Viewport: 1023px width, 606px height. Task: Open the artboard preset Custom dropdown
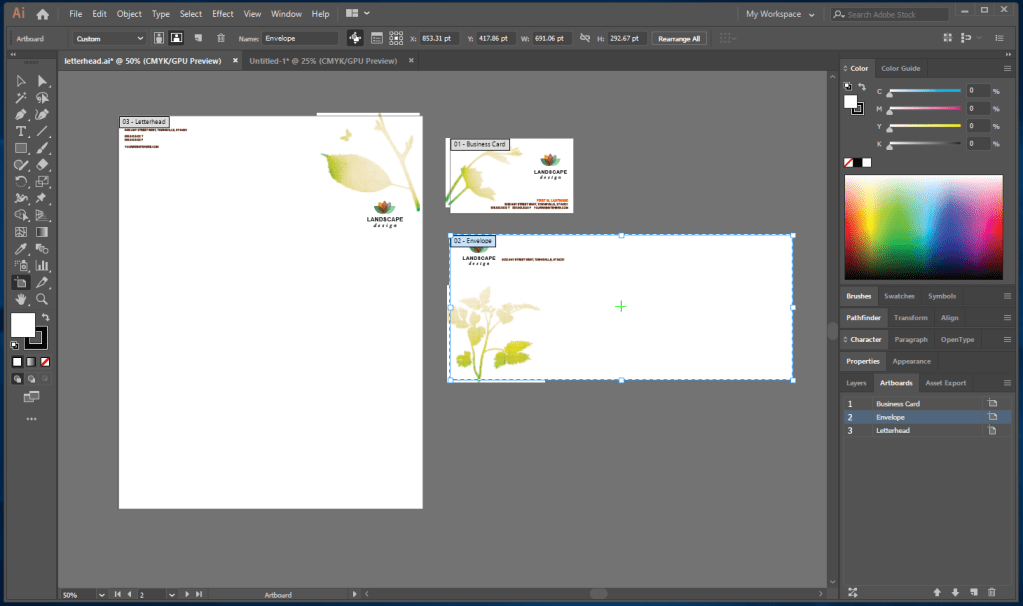(110, 38)
